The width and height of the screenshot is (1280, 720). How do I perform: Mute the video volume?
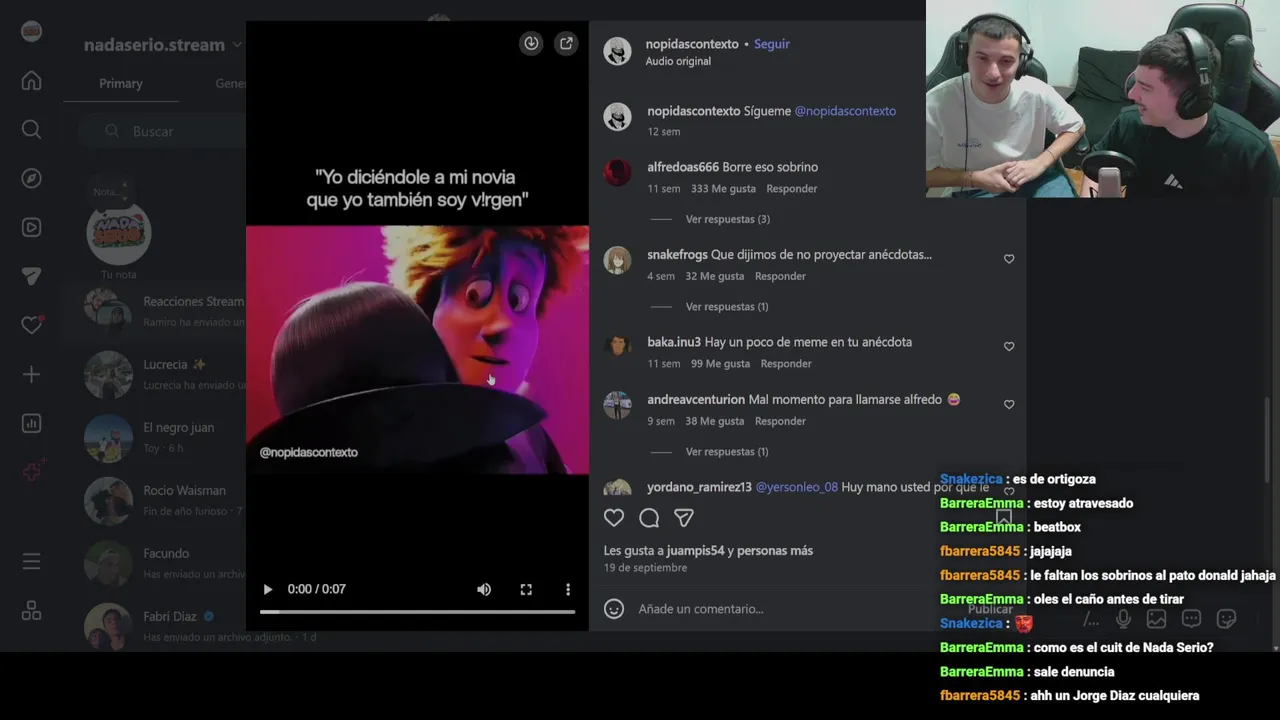tap(484, 589)
